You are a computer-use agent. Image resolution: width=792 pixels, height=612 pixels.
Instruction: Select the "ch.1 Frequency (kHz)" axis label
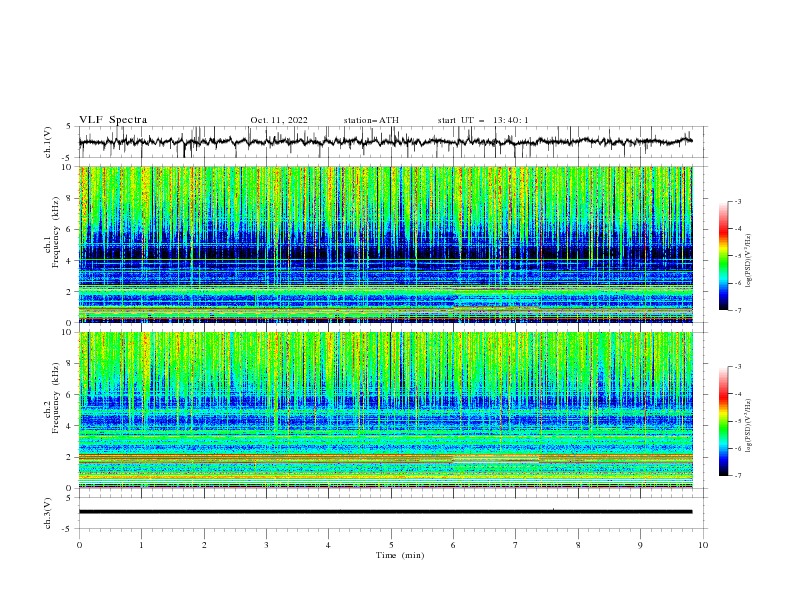(51, 233)
